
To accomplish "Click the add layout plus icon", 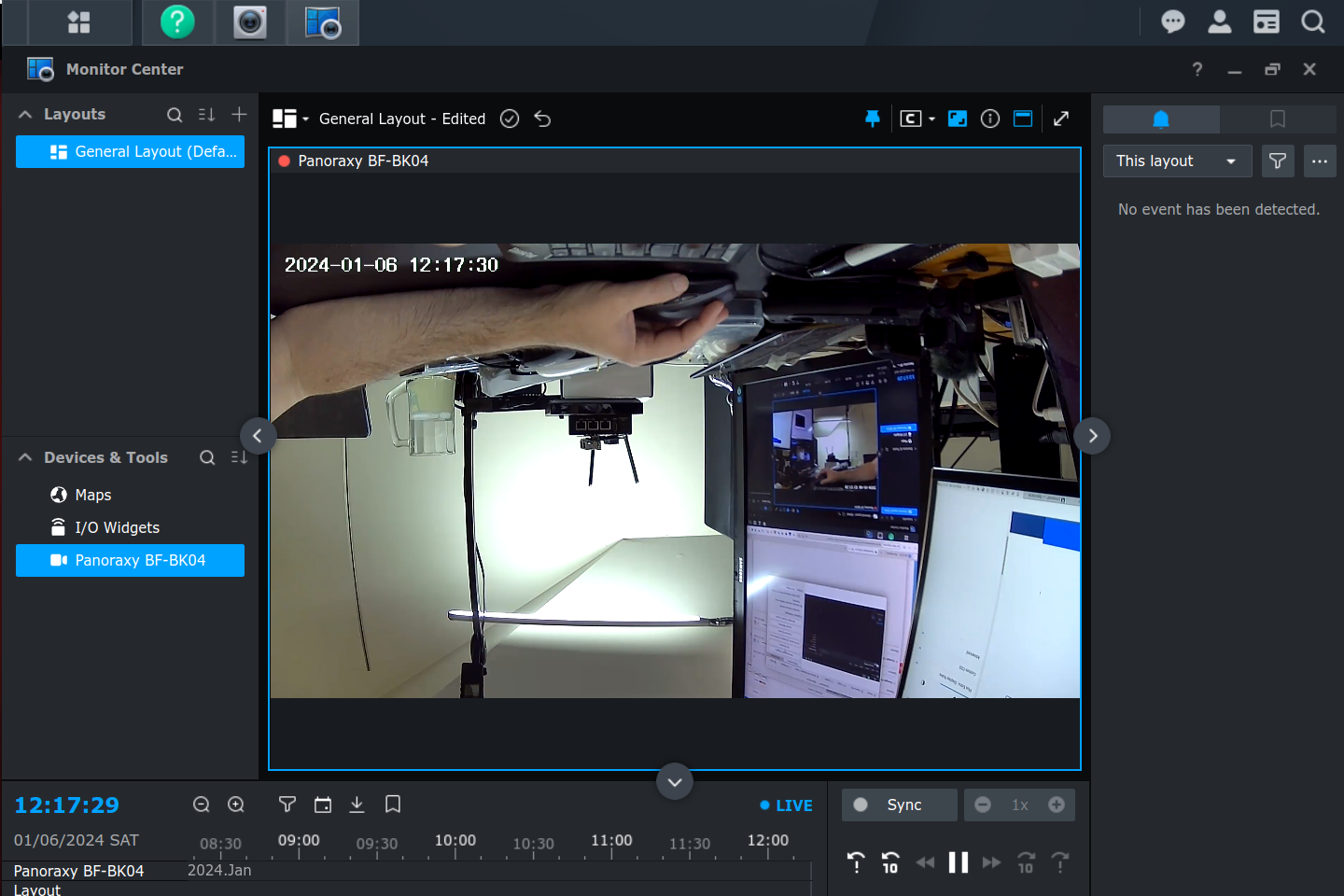I will [x=239, y=114].
